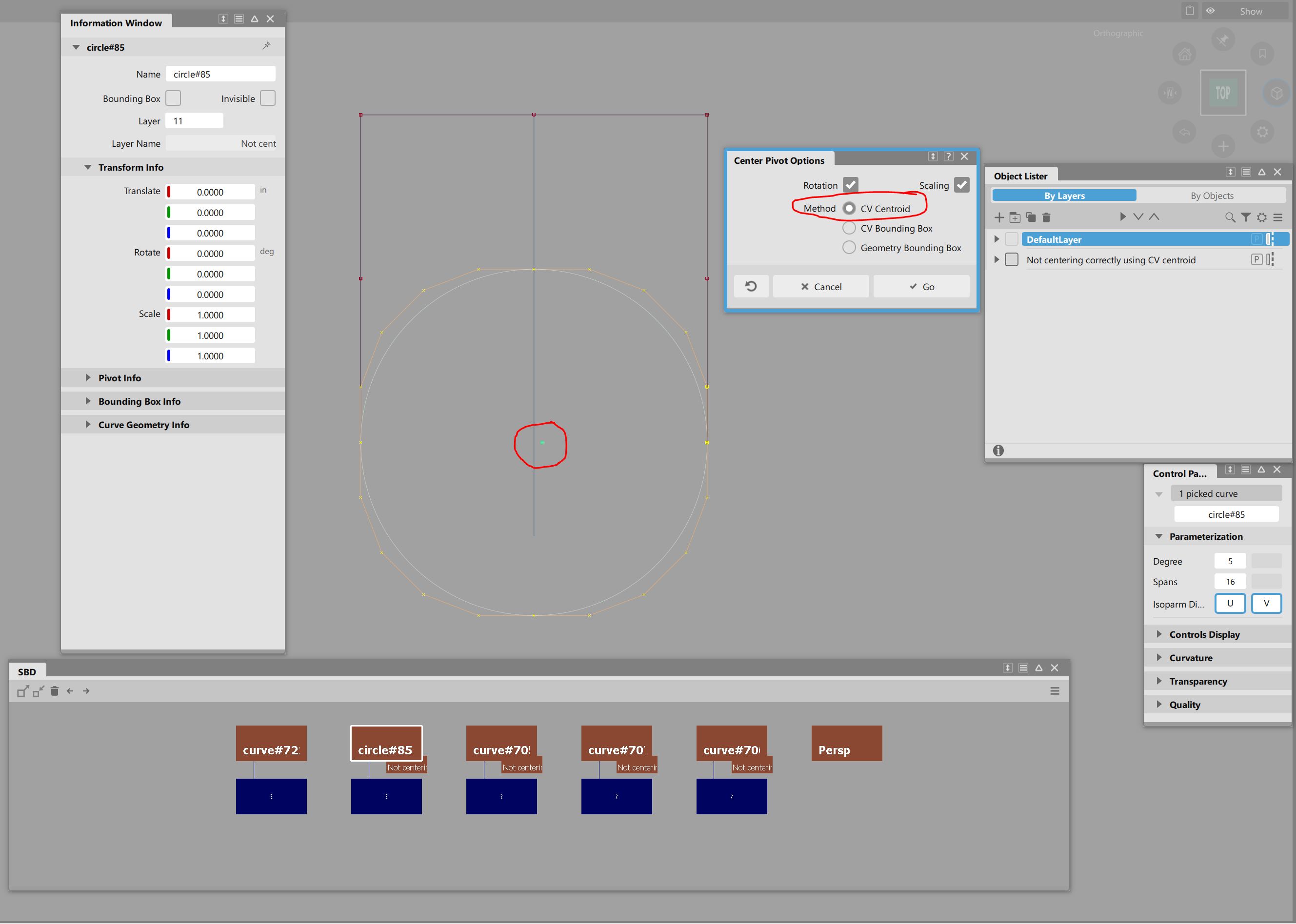Image resolution: width=1296 pixels, height=924 pixels.
Task: Click the pin icon beside circle#85 header
Action: (x=266, y=46)
